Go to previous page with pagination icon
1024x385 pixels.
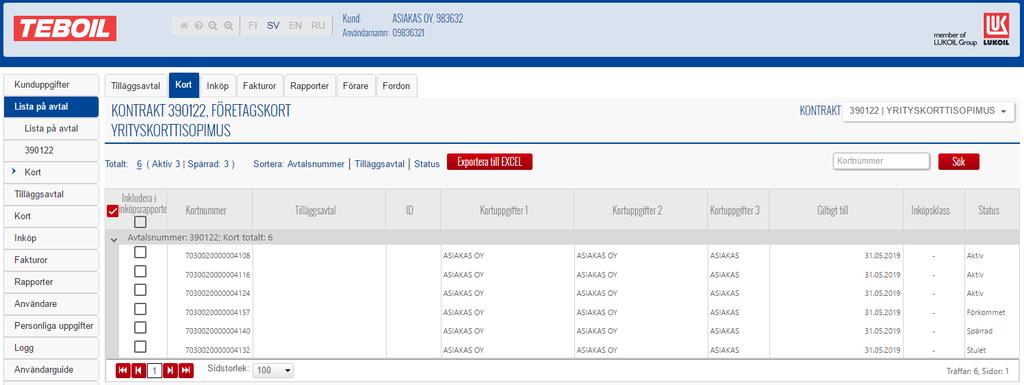click(138, 370)
